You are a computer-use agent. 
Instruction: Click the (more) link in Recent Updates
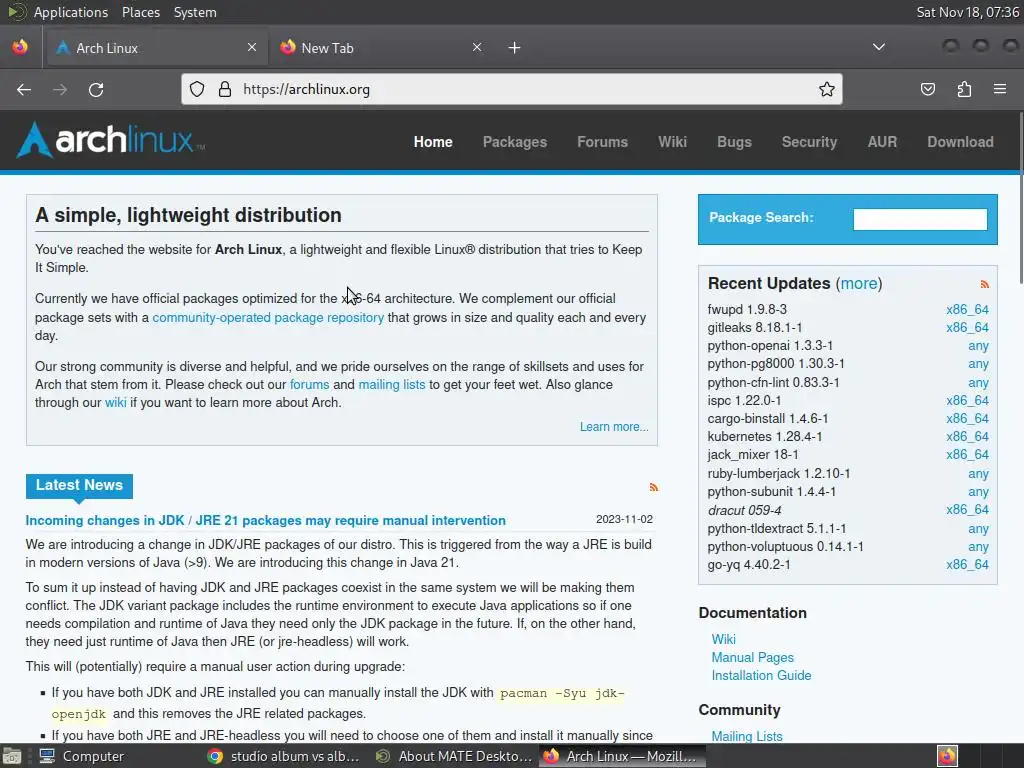click(x=859, y=283)
